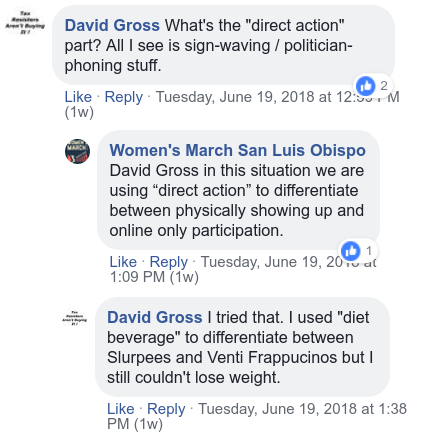Reply to the Women's March San Luis Obispo comment
This screenshot has height=443, width=424.
pyautogui.click(x=169, y=262)
